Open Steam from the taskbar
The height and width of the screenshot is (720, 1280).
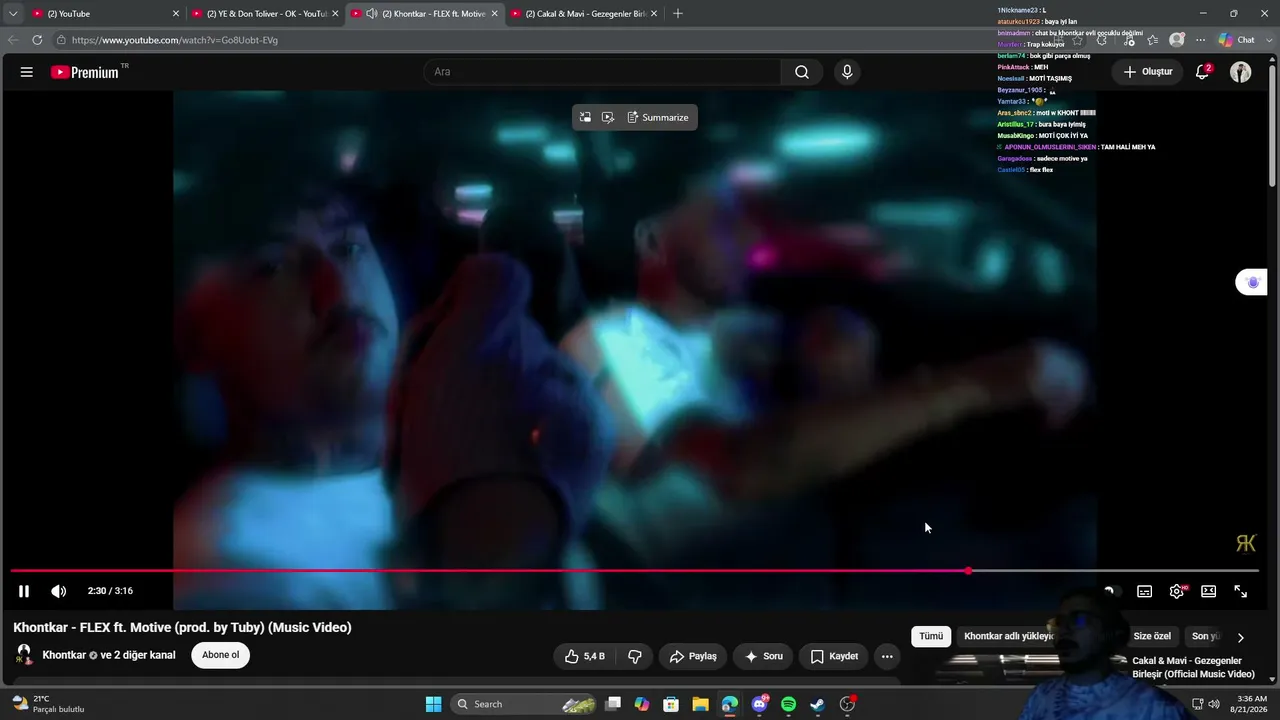click(x=817, y=704)
